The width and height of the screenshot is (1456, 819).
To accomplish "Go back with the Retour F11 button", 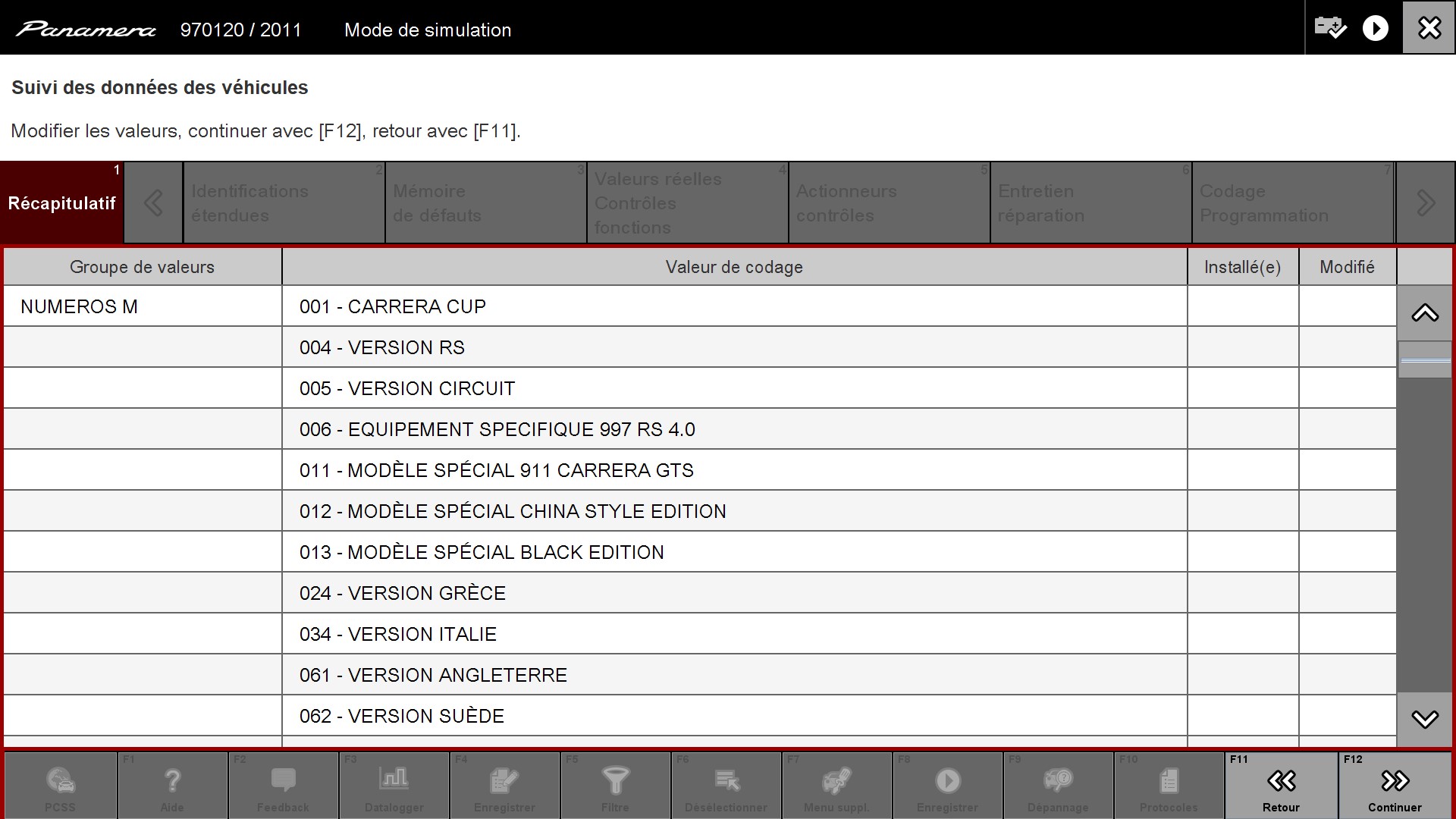I will click(x=1281, y=786).
